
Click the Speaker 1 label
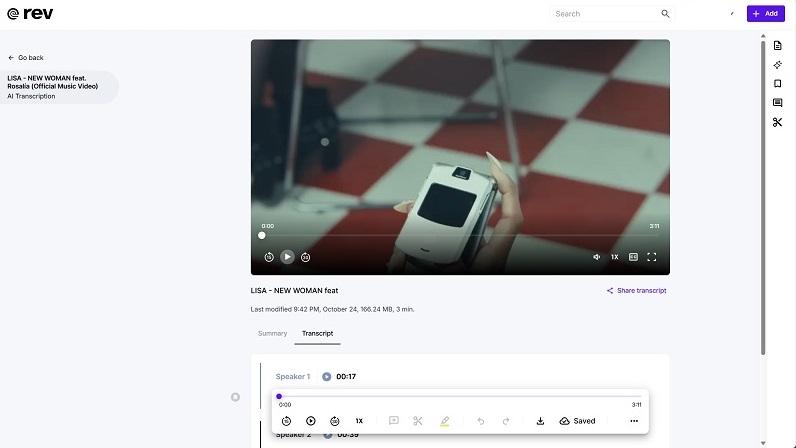[x=292, y=376]
